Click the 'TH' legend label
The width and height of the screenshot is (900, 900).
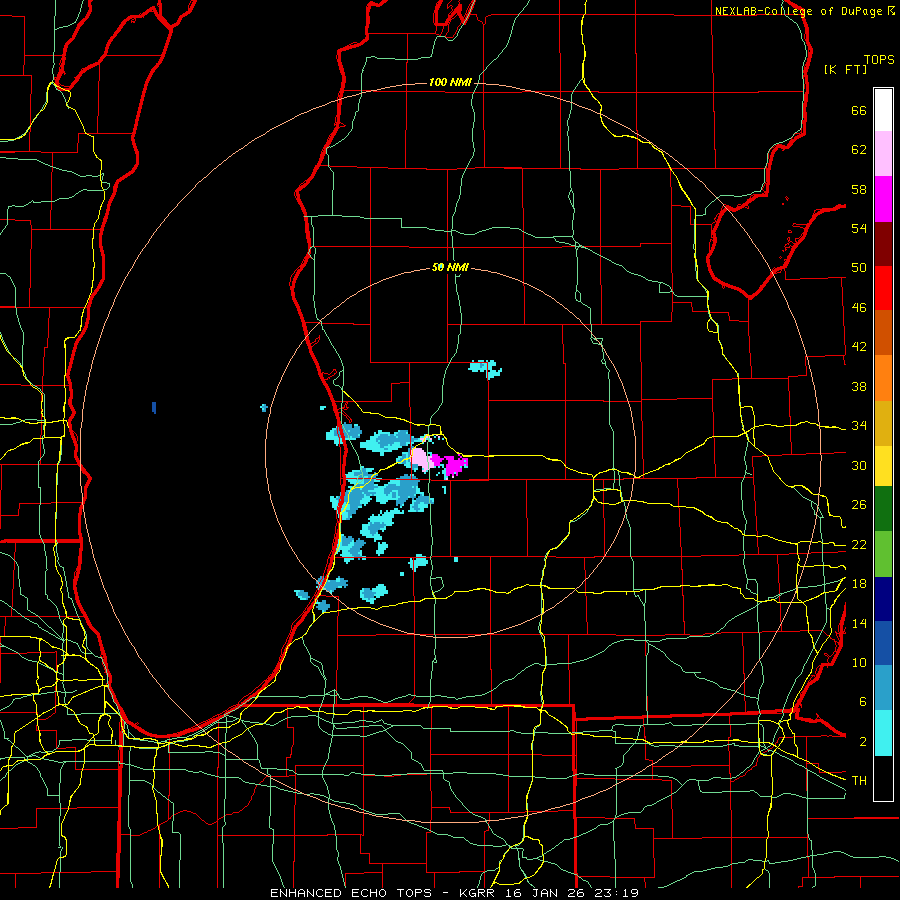click(859, 781)
